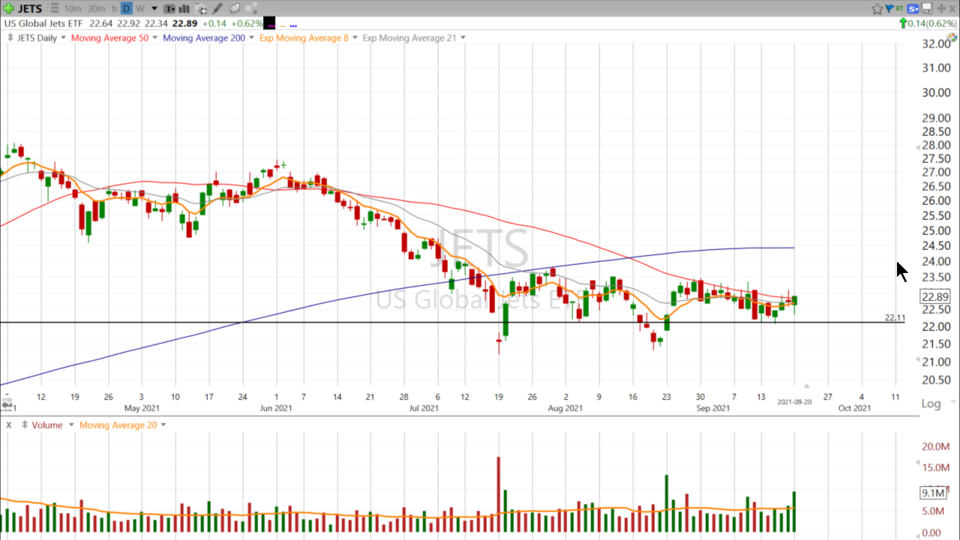Toggle the Log scale button
Screen dimensions: 960x540
(x=931, y=404)
